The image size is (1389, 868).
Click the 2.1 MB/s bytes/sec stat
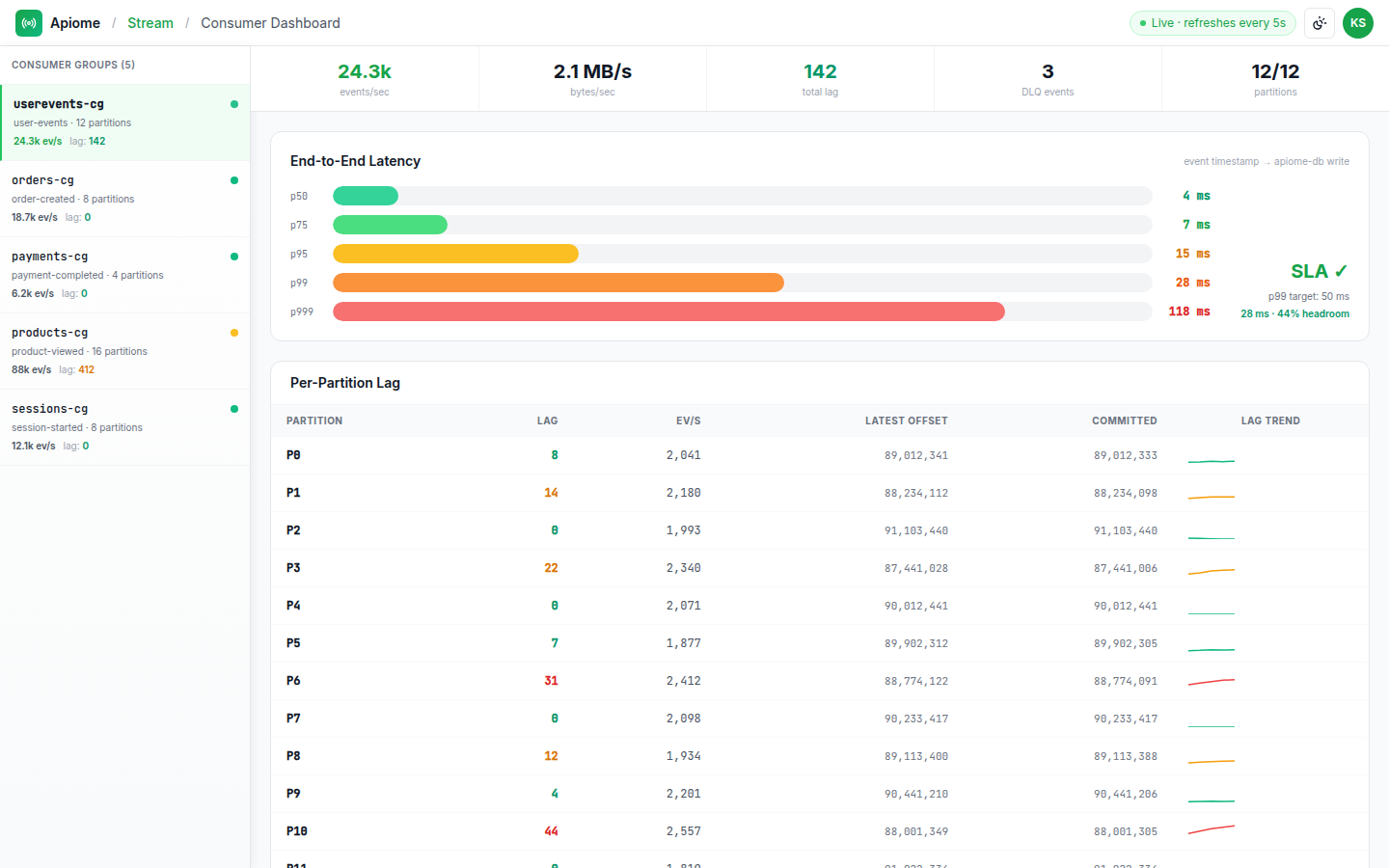[x=592, y=79]
